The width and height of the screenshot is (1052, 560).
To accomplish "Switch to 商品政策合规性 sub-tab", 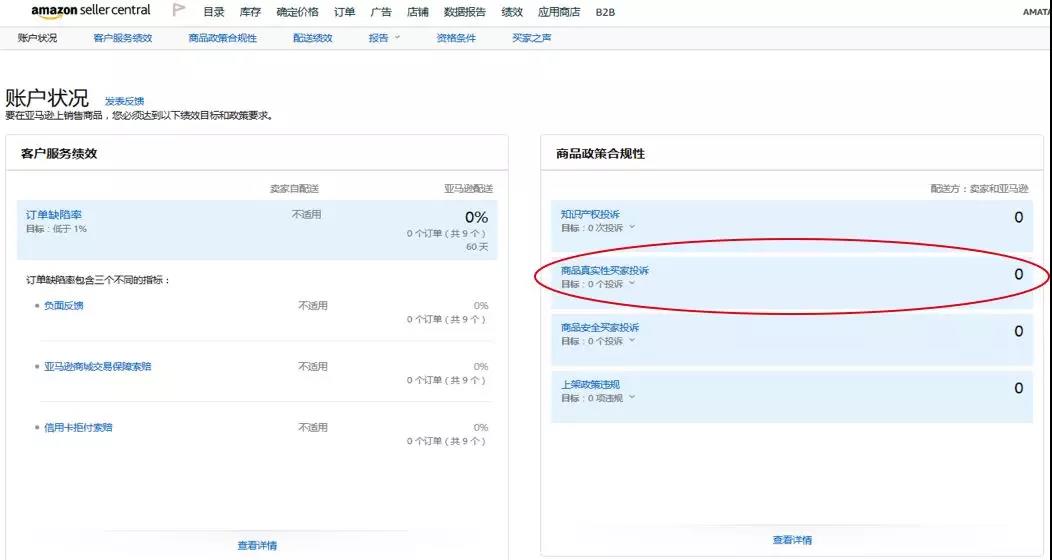I will pos(223,38).
